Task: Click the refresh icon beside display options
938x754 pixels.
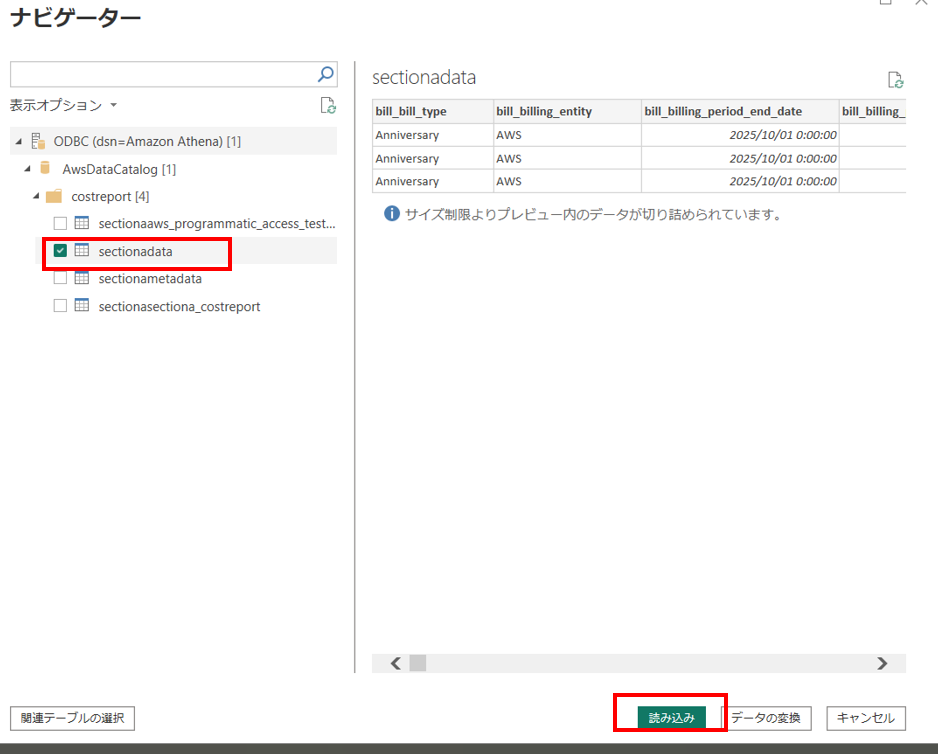Action: click(328, 106)
